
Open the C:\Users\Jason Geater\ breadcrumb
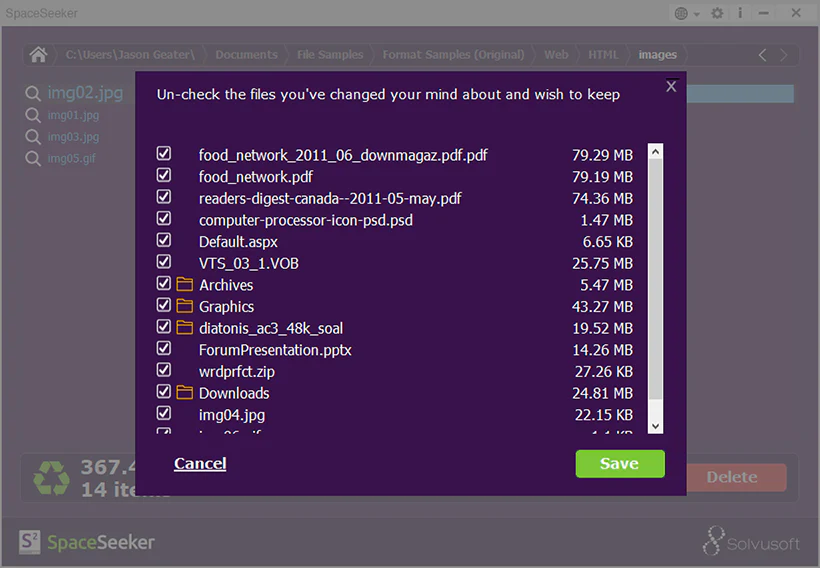click(x=130, y=54)
